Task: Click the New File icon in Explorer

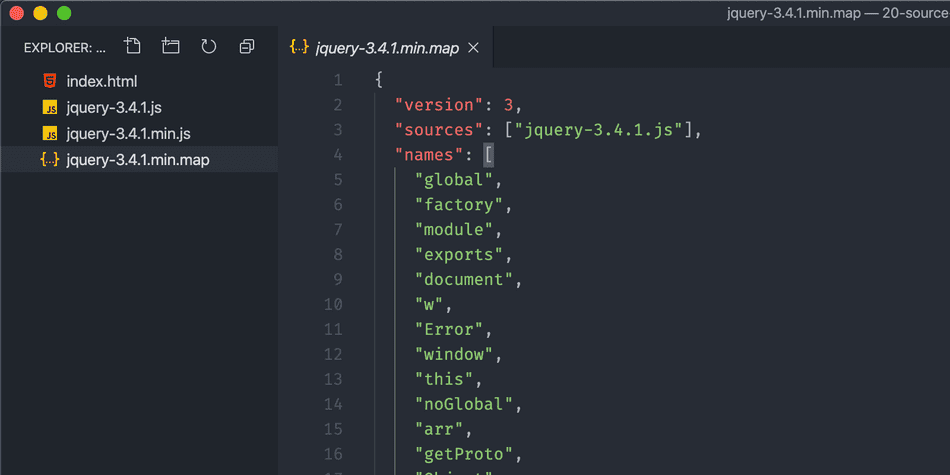Action: (x=133, y=47)
